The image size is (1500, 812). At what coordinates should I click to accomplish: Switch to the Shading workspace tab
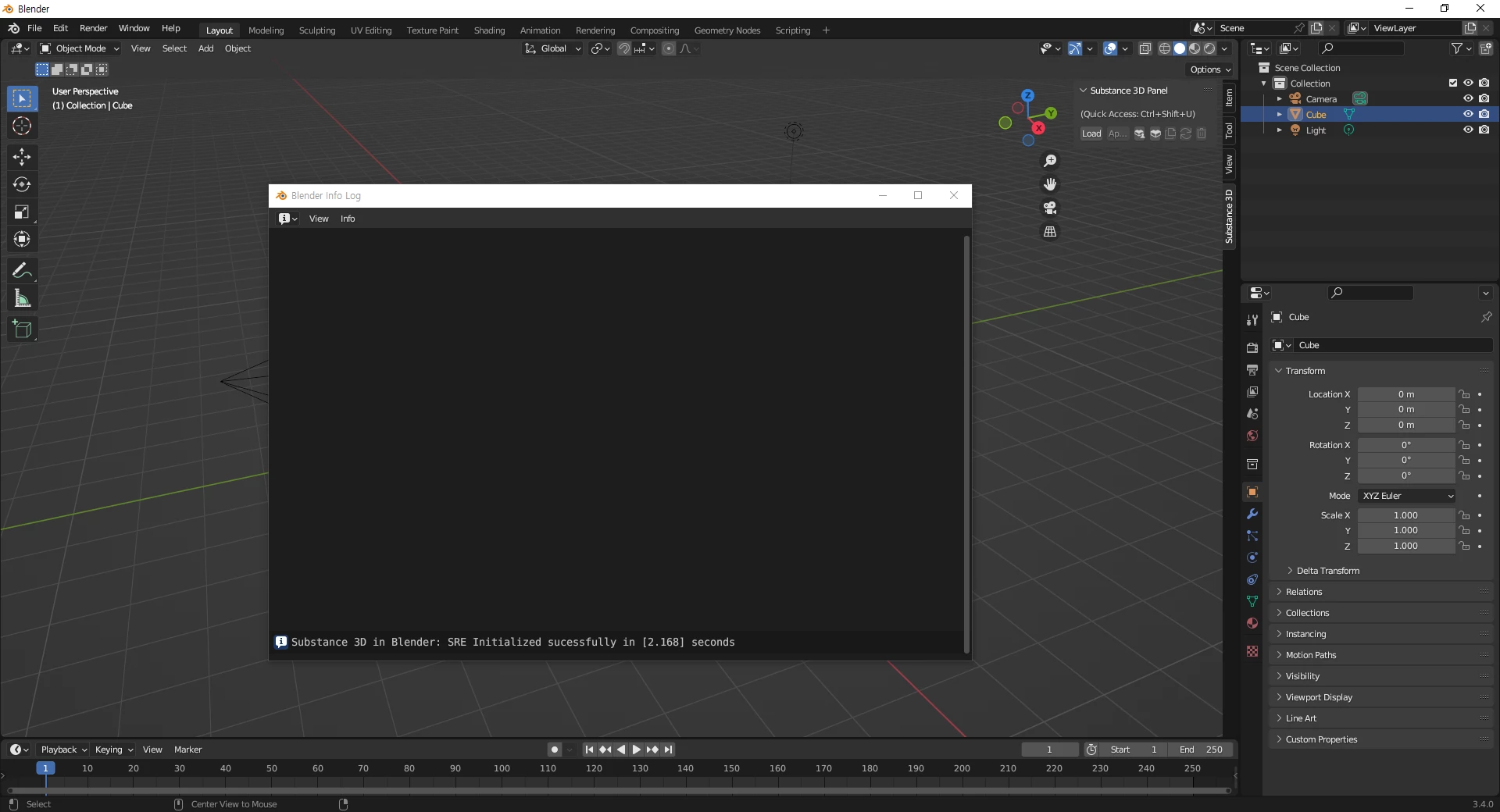point(489,30)
